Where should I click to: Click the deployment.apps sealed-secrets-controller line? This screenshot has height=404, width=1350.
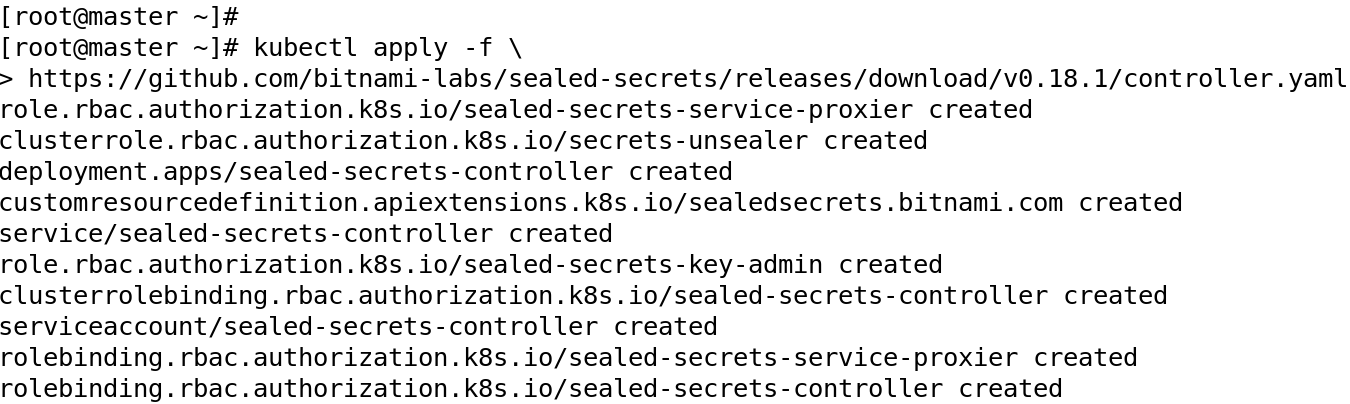point(366,172)
